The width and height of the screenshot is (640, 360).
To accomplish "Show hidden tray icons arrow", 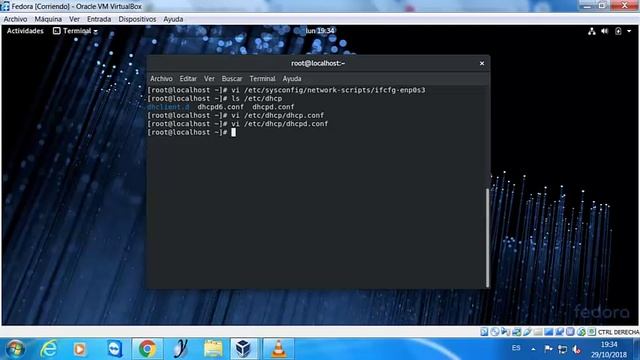I will click(533, 349).
